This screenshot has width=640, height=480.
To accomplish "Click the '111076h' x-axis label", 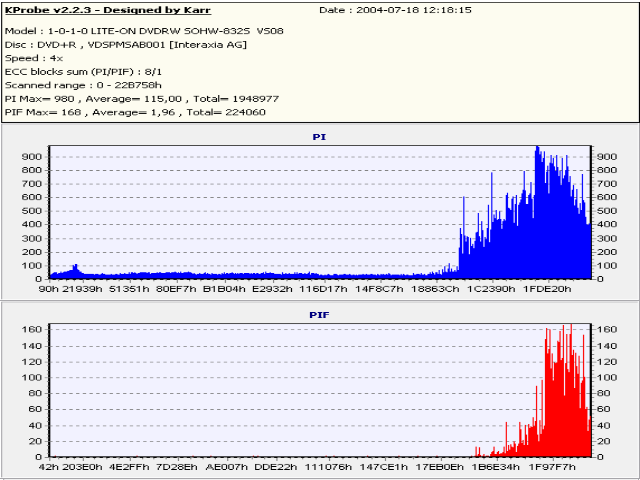I will click(x=328, y=467).
